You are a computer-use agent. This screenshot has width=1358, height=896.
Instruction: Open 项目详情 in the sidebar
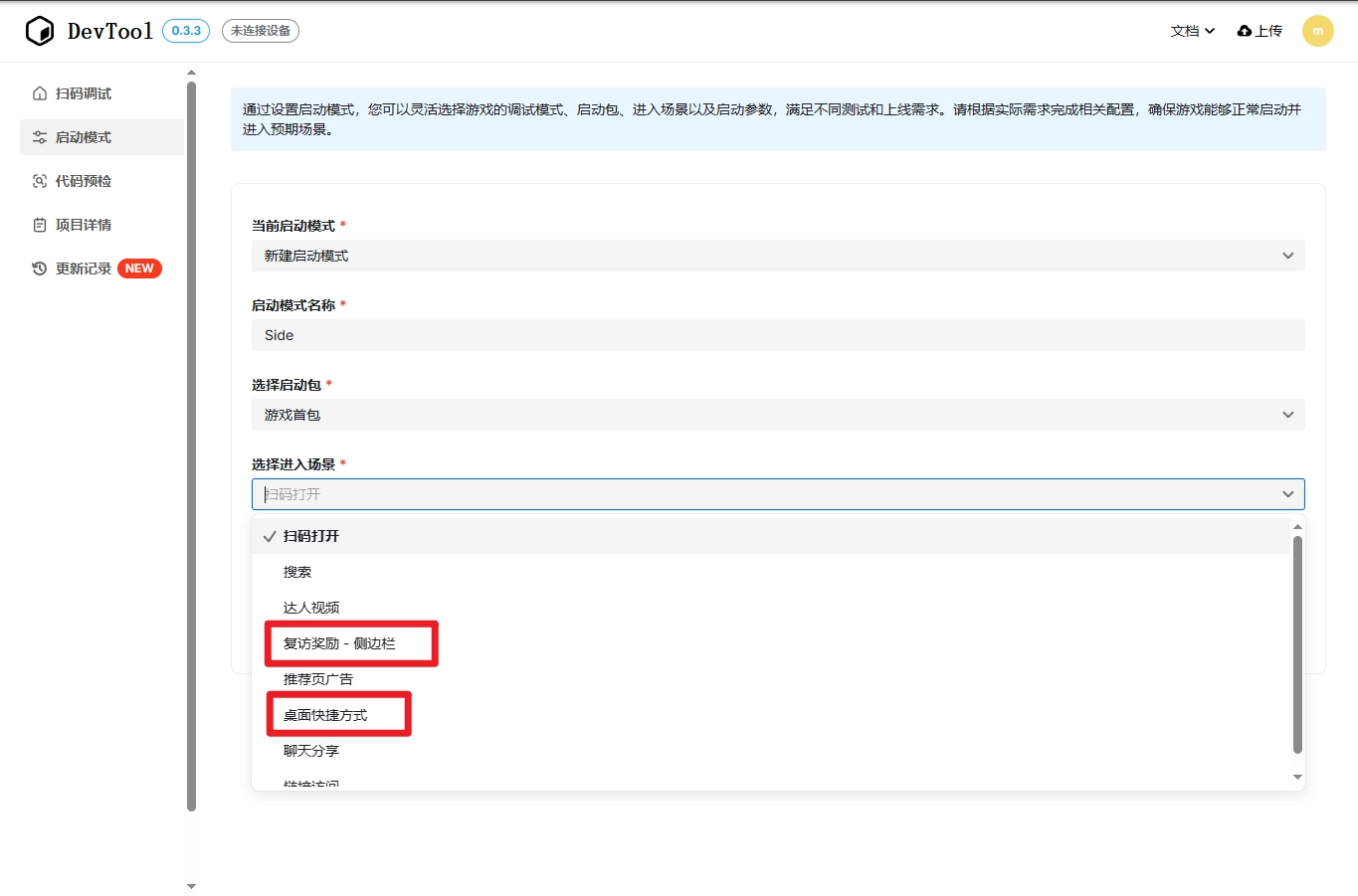(x=101, y=225)
